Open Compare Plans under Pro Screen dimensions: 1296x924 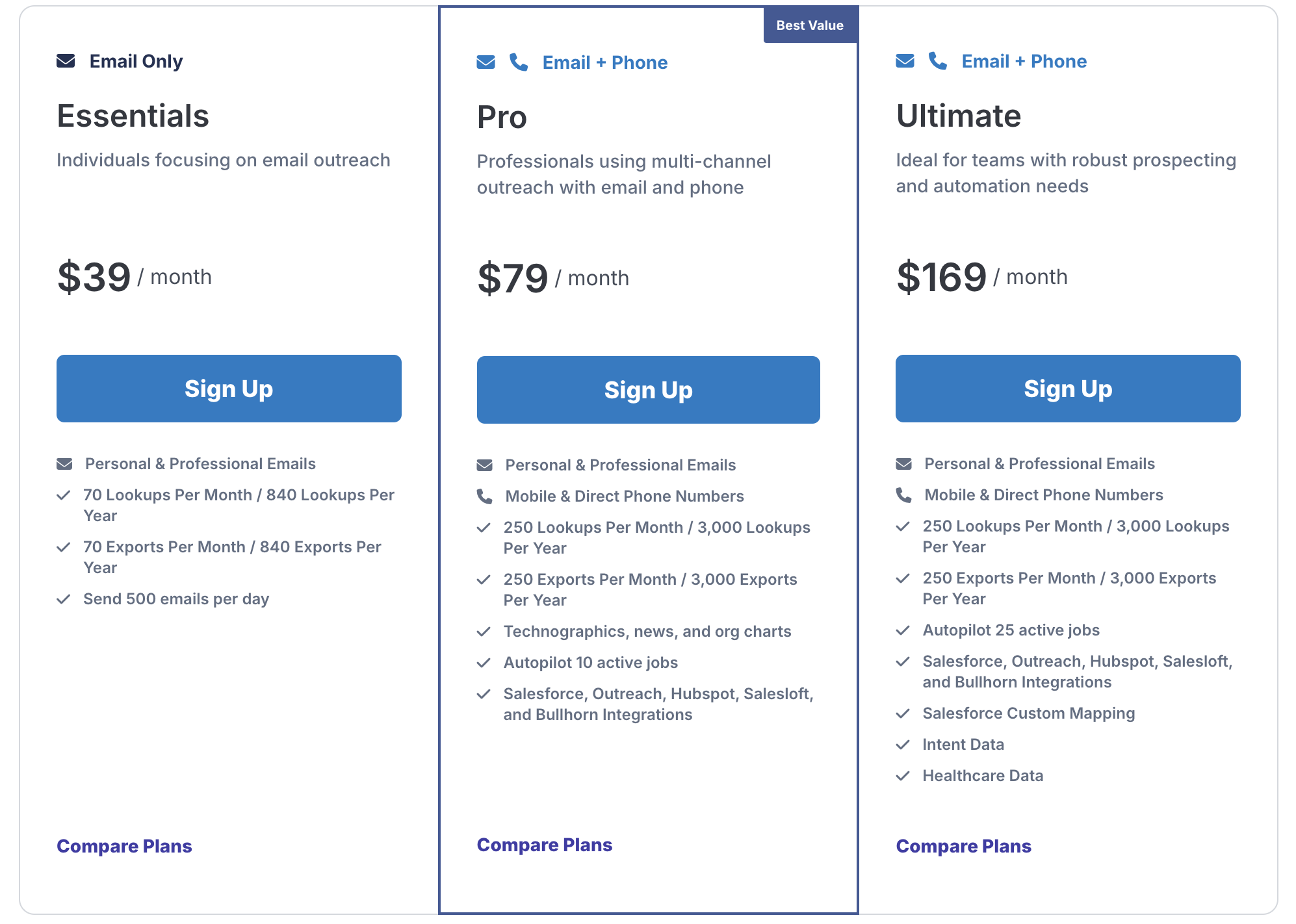point(544,845)
